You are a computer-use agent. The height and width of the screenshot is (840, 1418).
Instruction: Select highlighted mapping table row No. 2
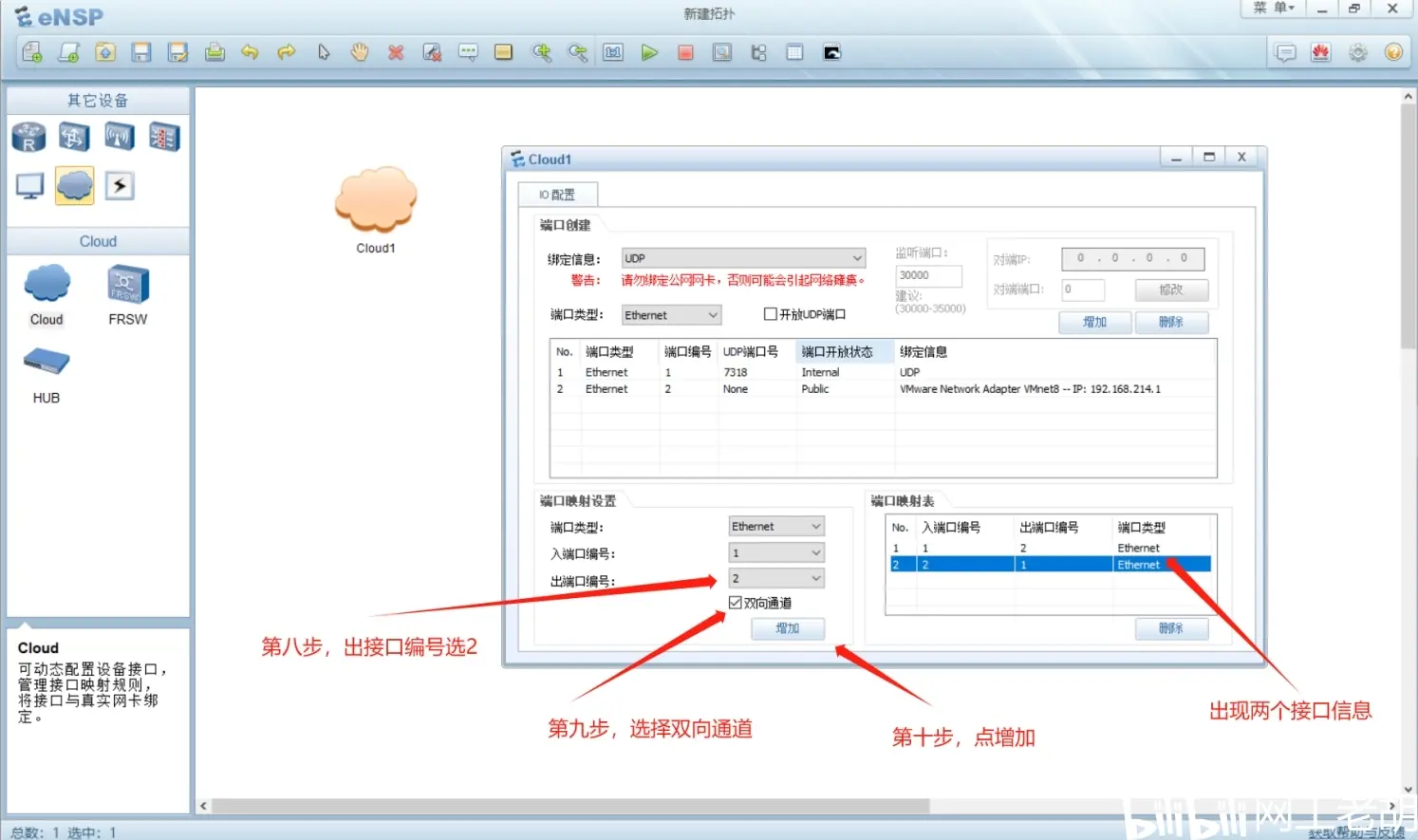pyautogui.click(x=1049, y=565)
